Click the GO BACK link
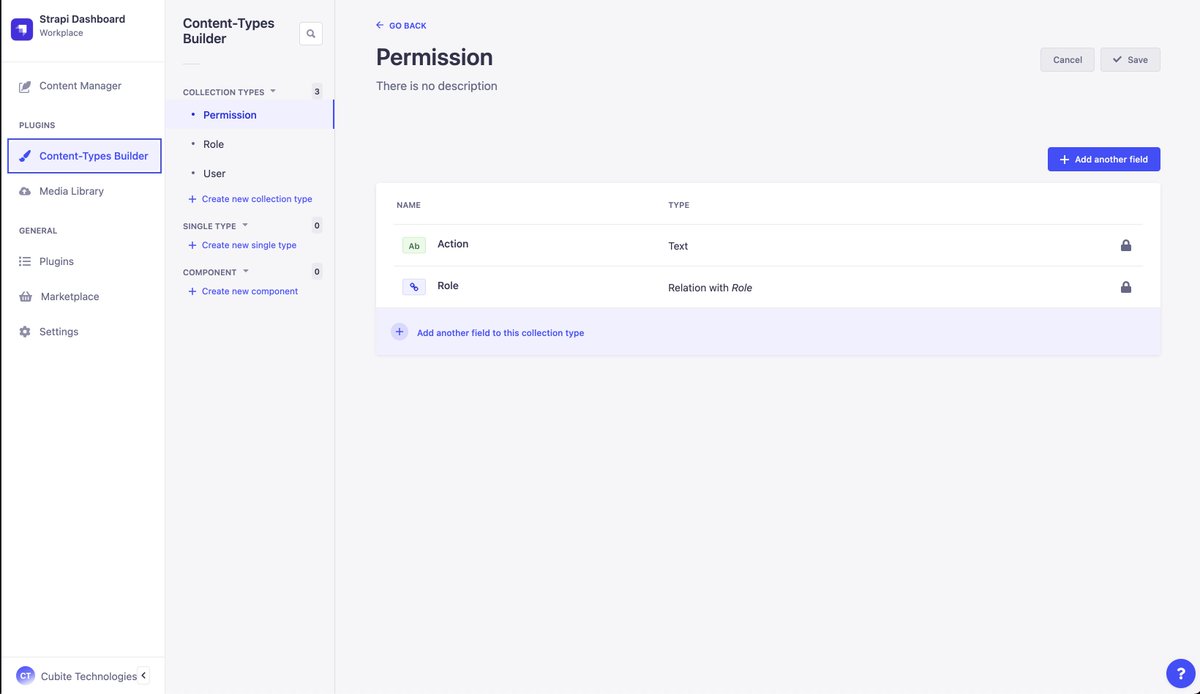This screenshot has width=1200, height=694. point(401,25)
